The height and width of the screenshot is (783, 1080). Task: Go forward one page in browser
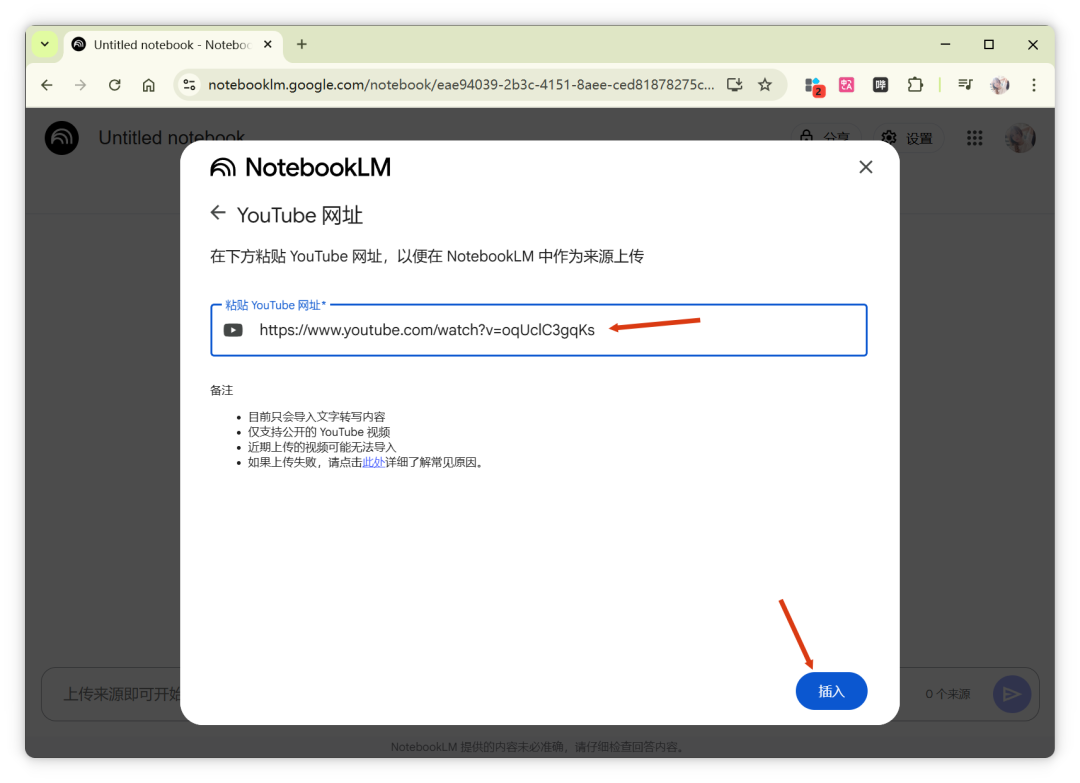point(81,85)
